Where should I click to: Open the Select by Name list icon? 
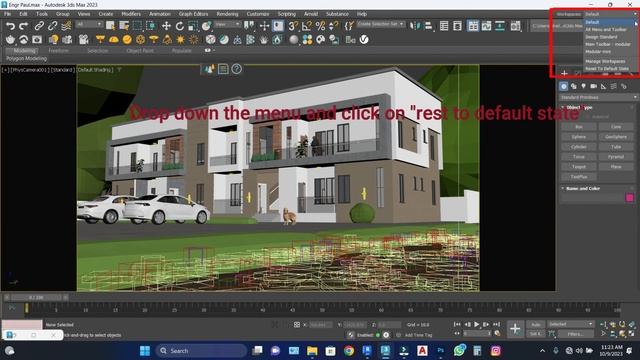coord(124,26)
